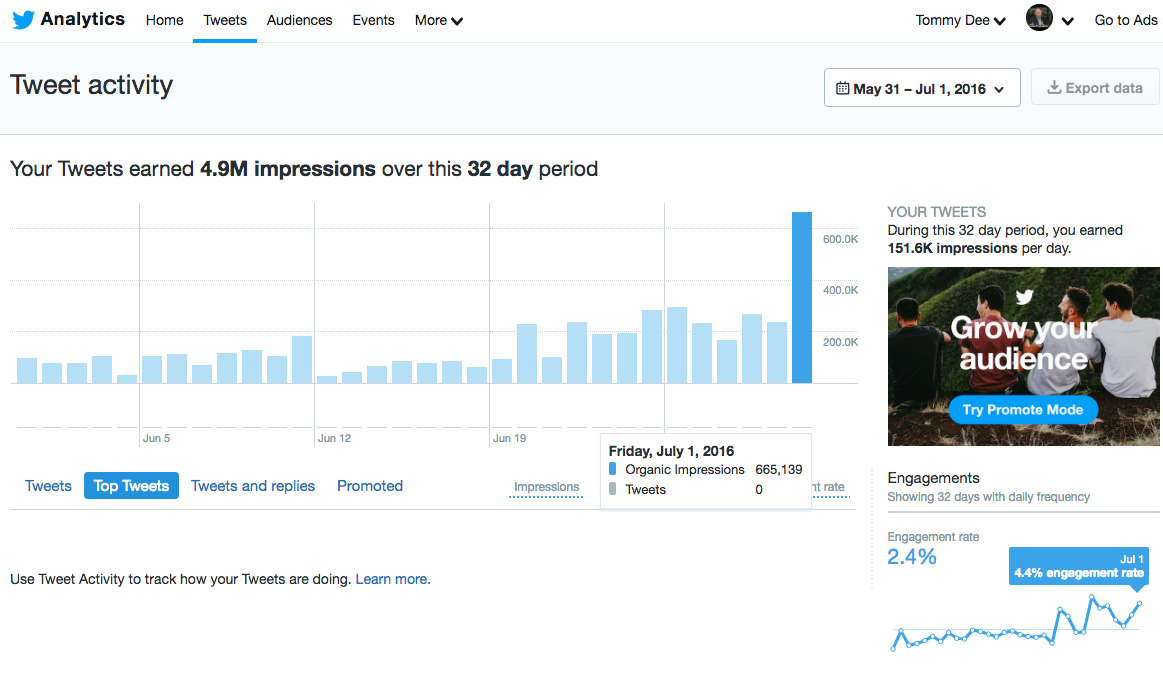Click the Tweet activity heading
The width and height of the screenshot is (1163, 675).
(91, 85)
